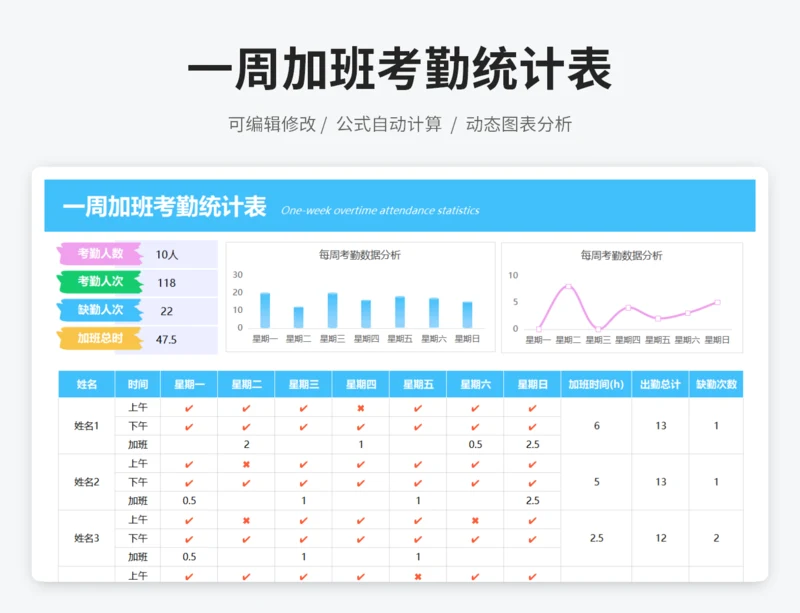800x613 pixels.
Task: Click the red cross for 姓名1 上午 星期四
Action: click(x=361, y=408)
